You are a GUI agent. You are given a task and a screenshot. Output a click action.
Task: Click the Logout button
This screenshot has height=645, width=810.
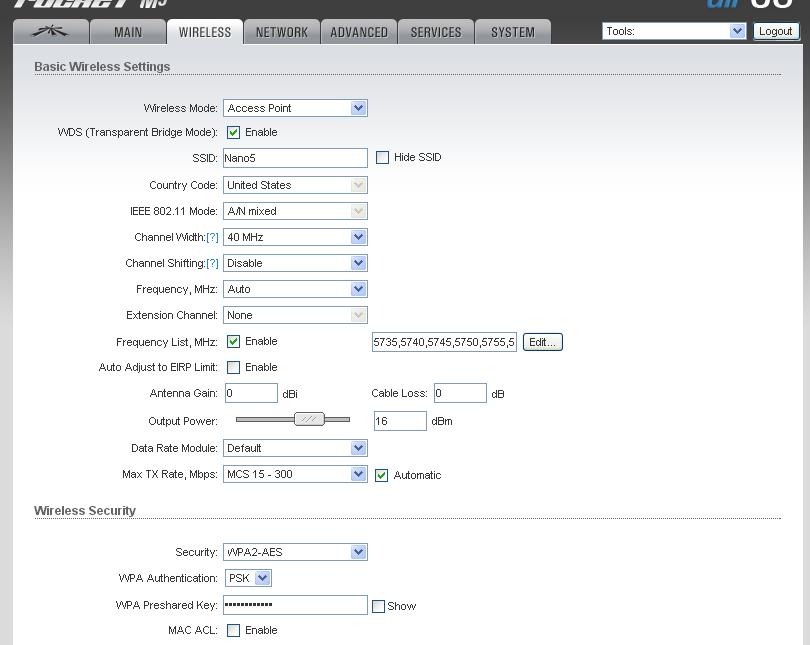775,31
